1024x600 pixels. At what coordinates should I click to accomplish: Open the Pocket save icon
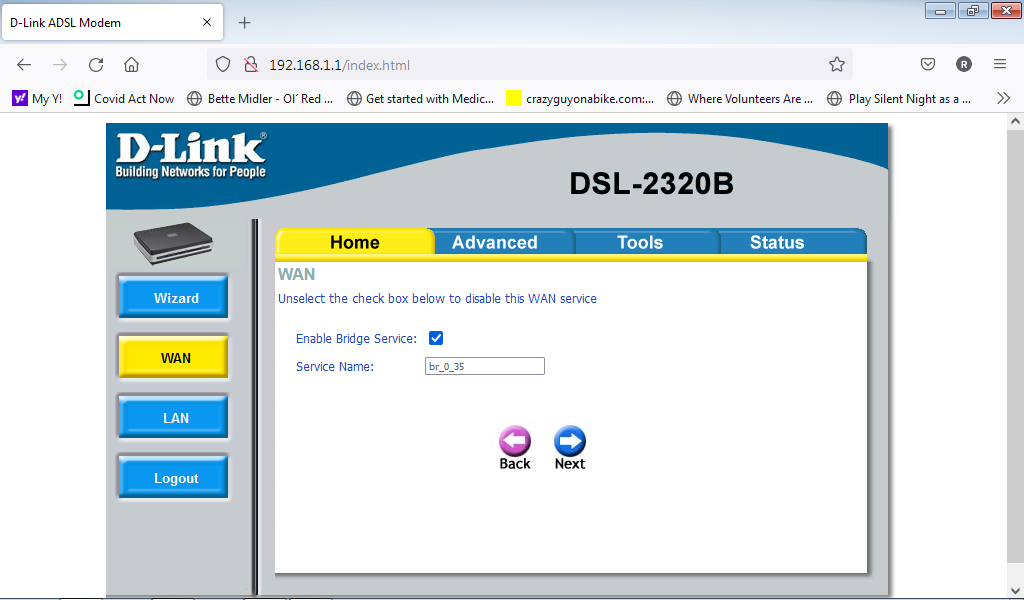928,64
